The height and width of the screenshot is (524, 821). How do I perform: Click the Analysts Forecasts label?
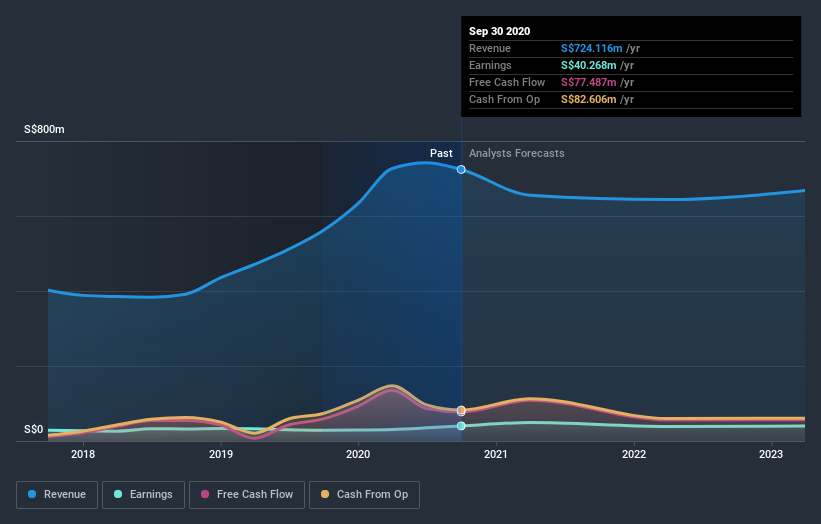[x=516, y=153]
